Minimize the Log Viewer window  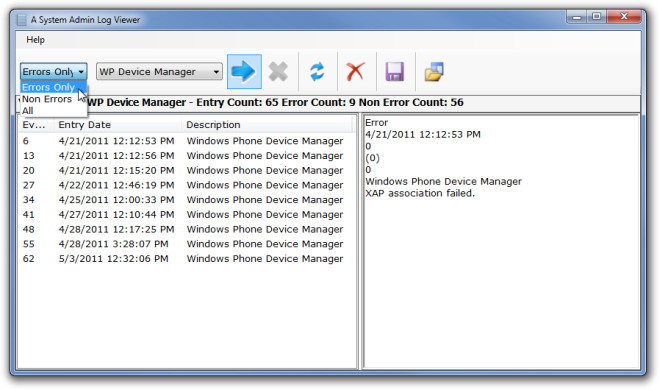pyautogui.click(x=577, y=17)
